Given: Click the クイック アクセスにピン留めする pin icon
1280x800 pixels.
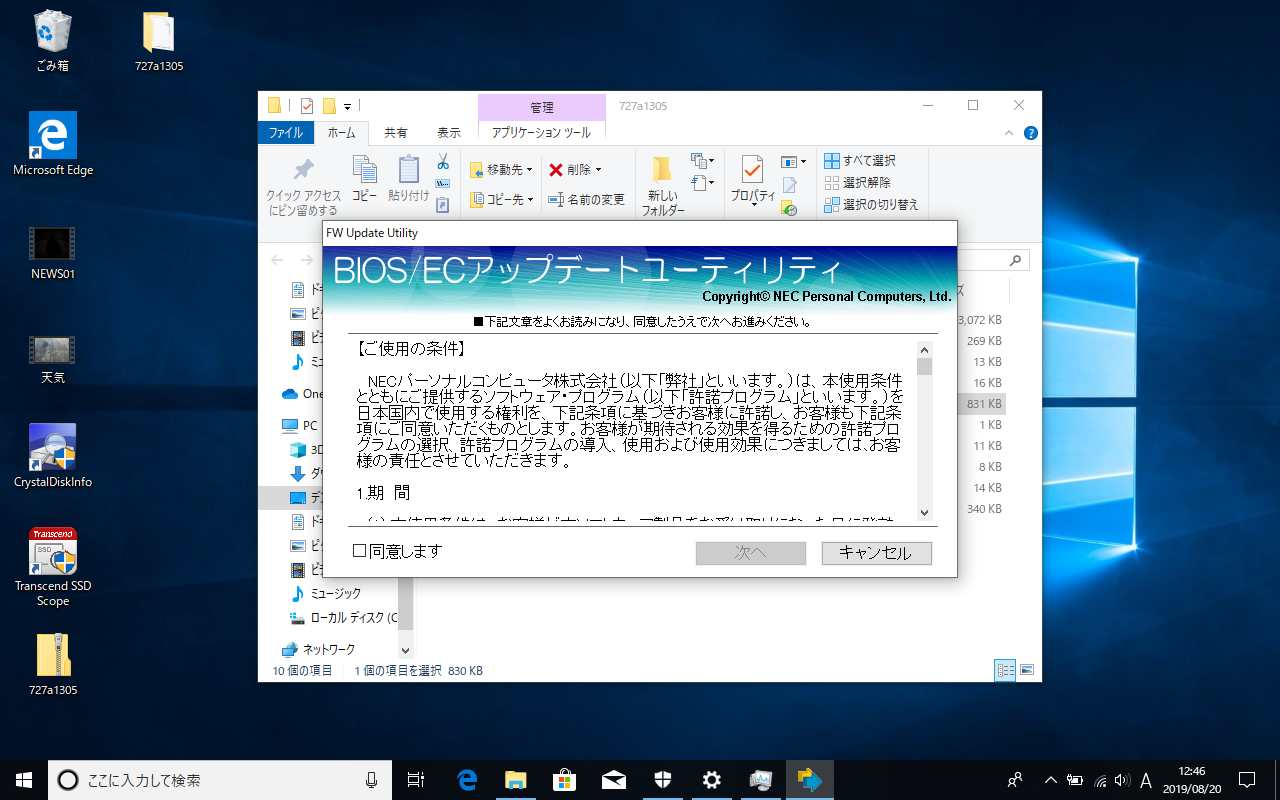Looking at the screenshot, I should (304, 170).
